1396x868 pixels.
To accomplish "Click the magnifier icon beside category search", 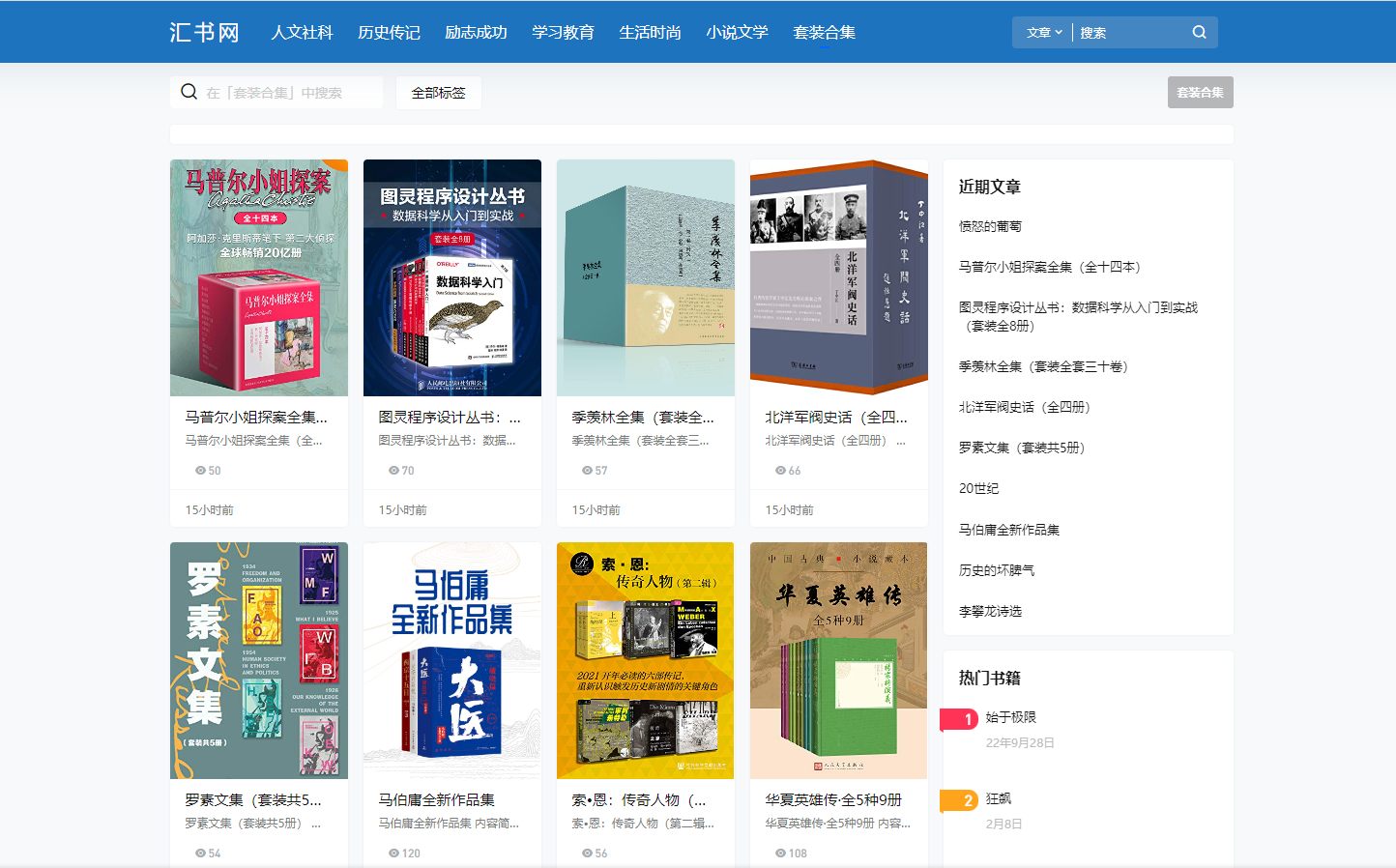I will coord(189,92).
